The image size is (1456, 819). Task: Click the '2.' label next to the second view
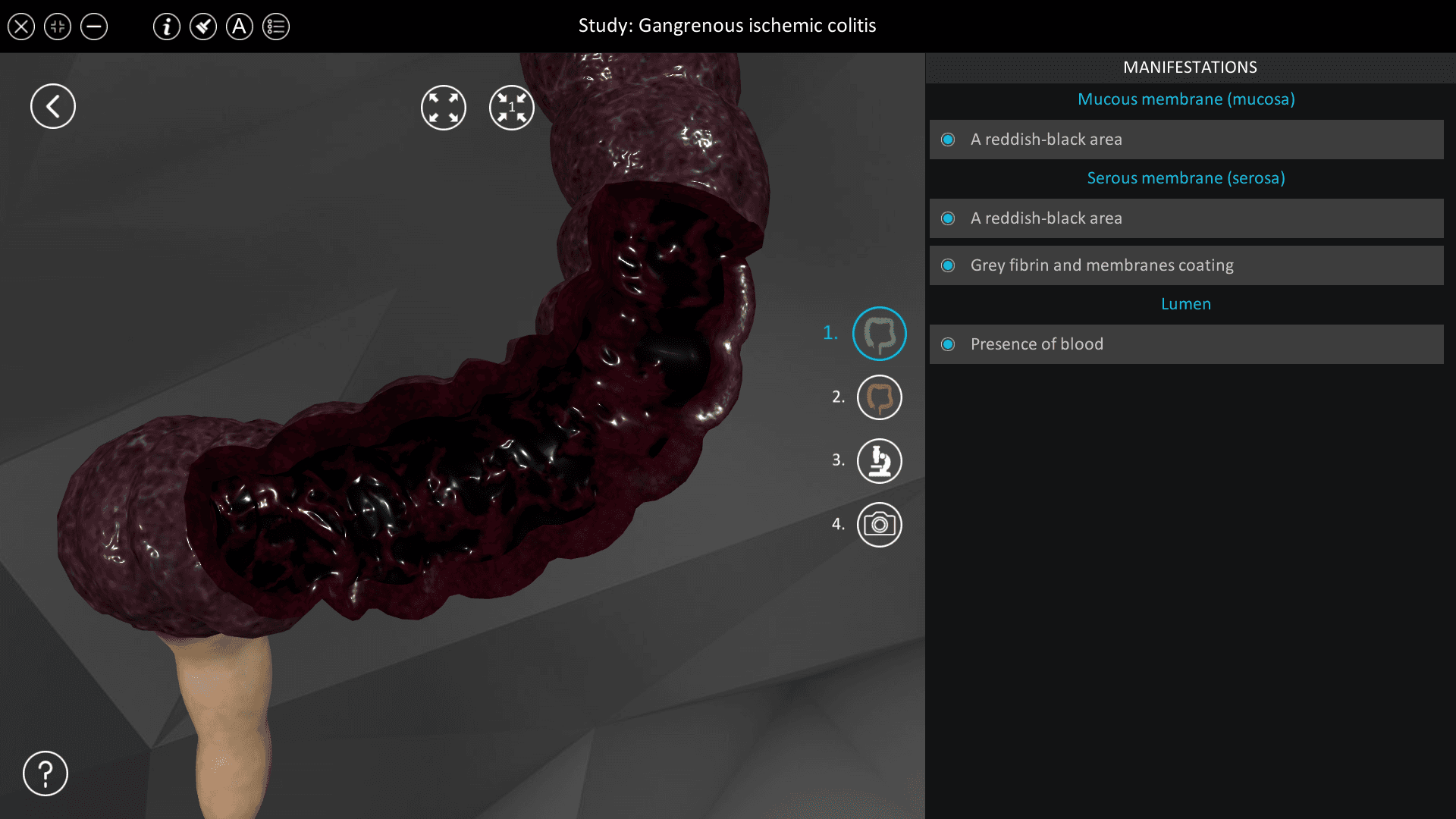click(838, 397)
